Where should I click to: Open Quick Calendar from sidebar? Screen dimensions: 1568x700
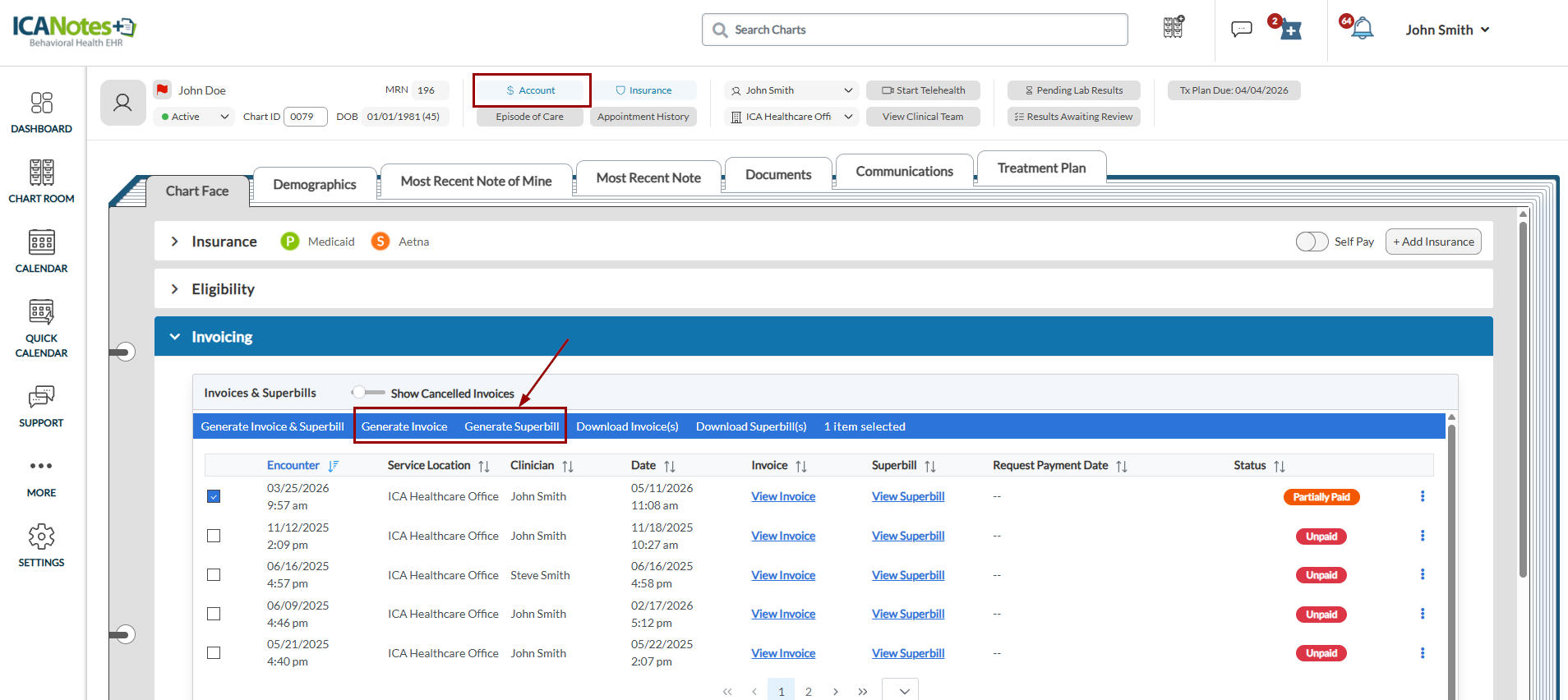[x=42, y=312]
